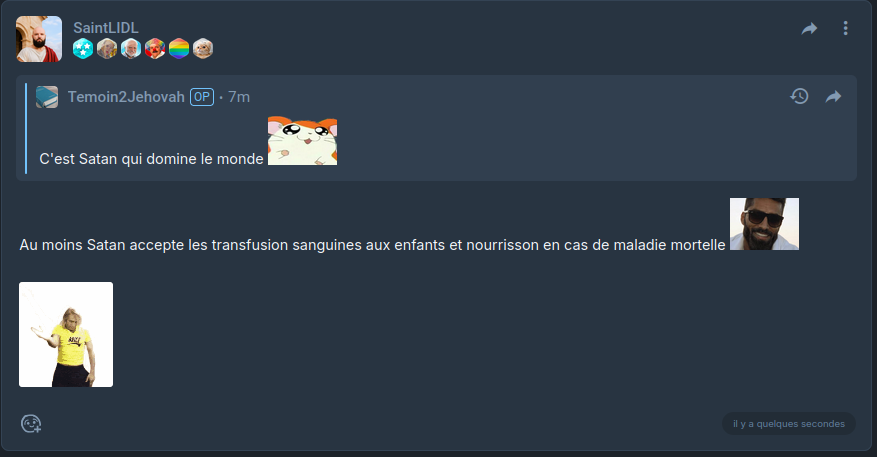Screen dimensions: 877x457
Task: Click the teal three-stars badge
Action: pyautogui.click(x=83, y=49)
